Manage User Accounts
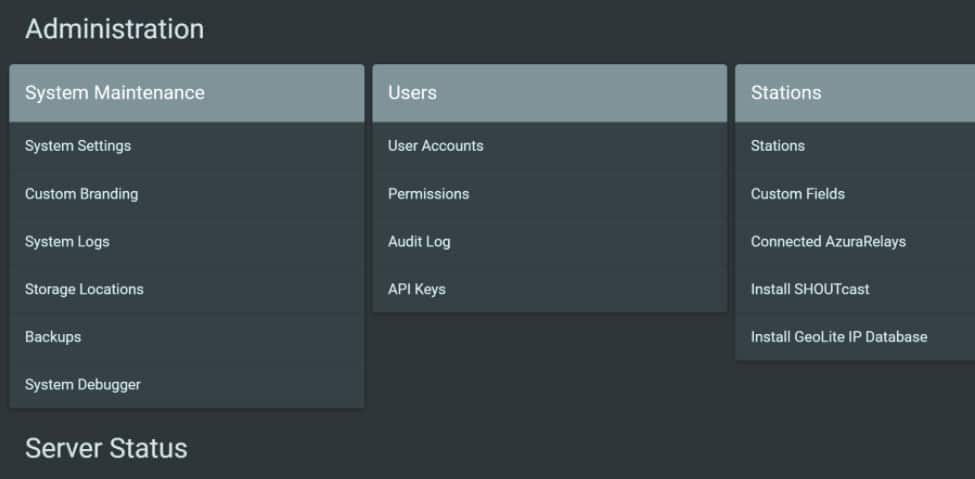Screen dimensions: 975x479 (435, 146)
